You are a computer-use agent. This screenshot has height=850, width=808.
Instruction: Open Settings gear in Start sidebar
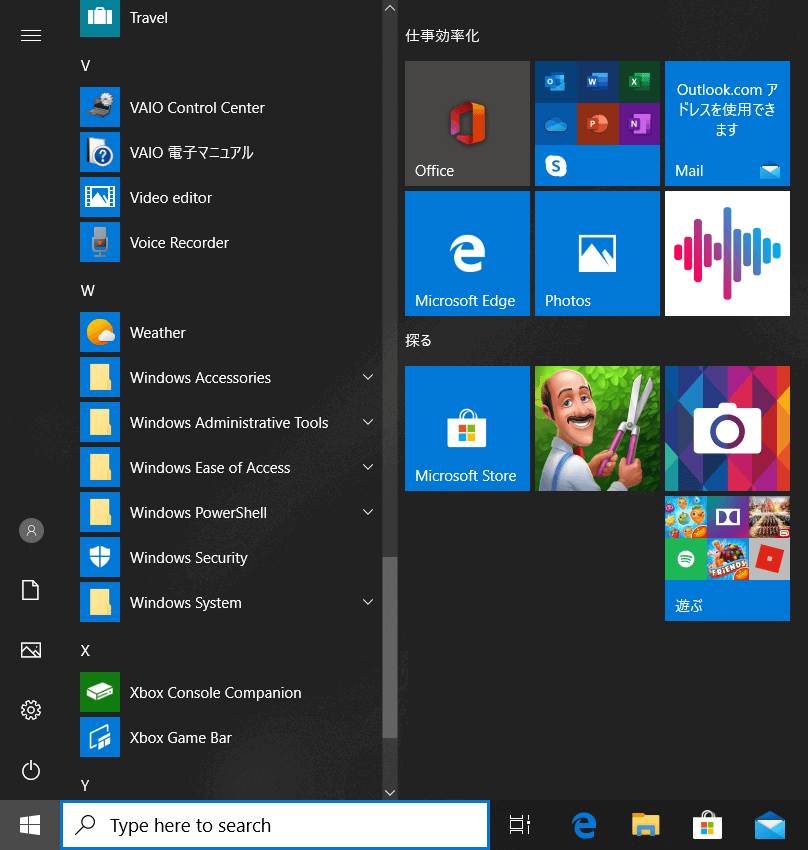pos(31,710)
